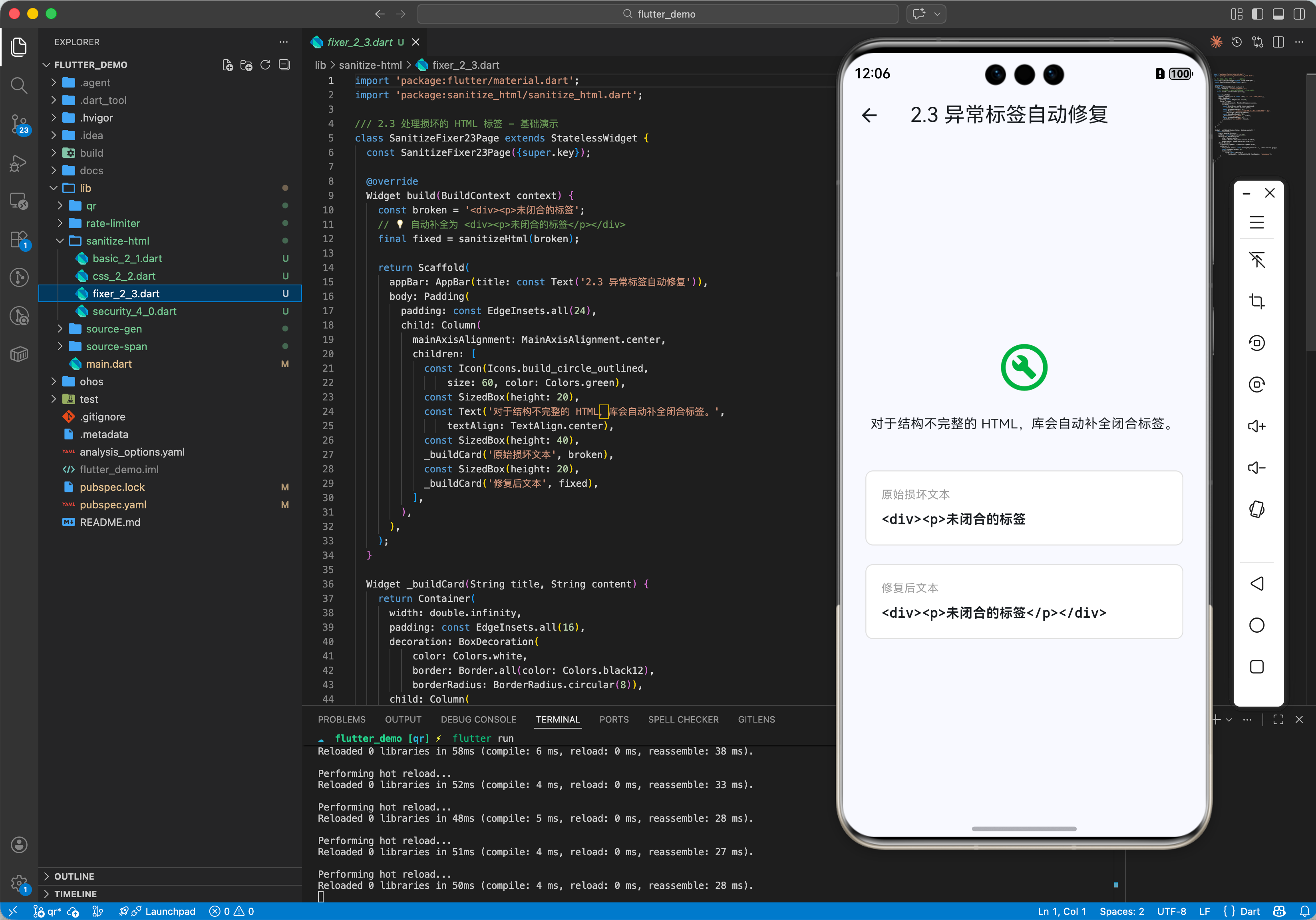Open the Extensions view in activity bar

click(19, 239)
